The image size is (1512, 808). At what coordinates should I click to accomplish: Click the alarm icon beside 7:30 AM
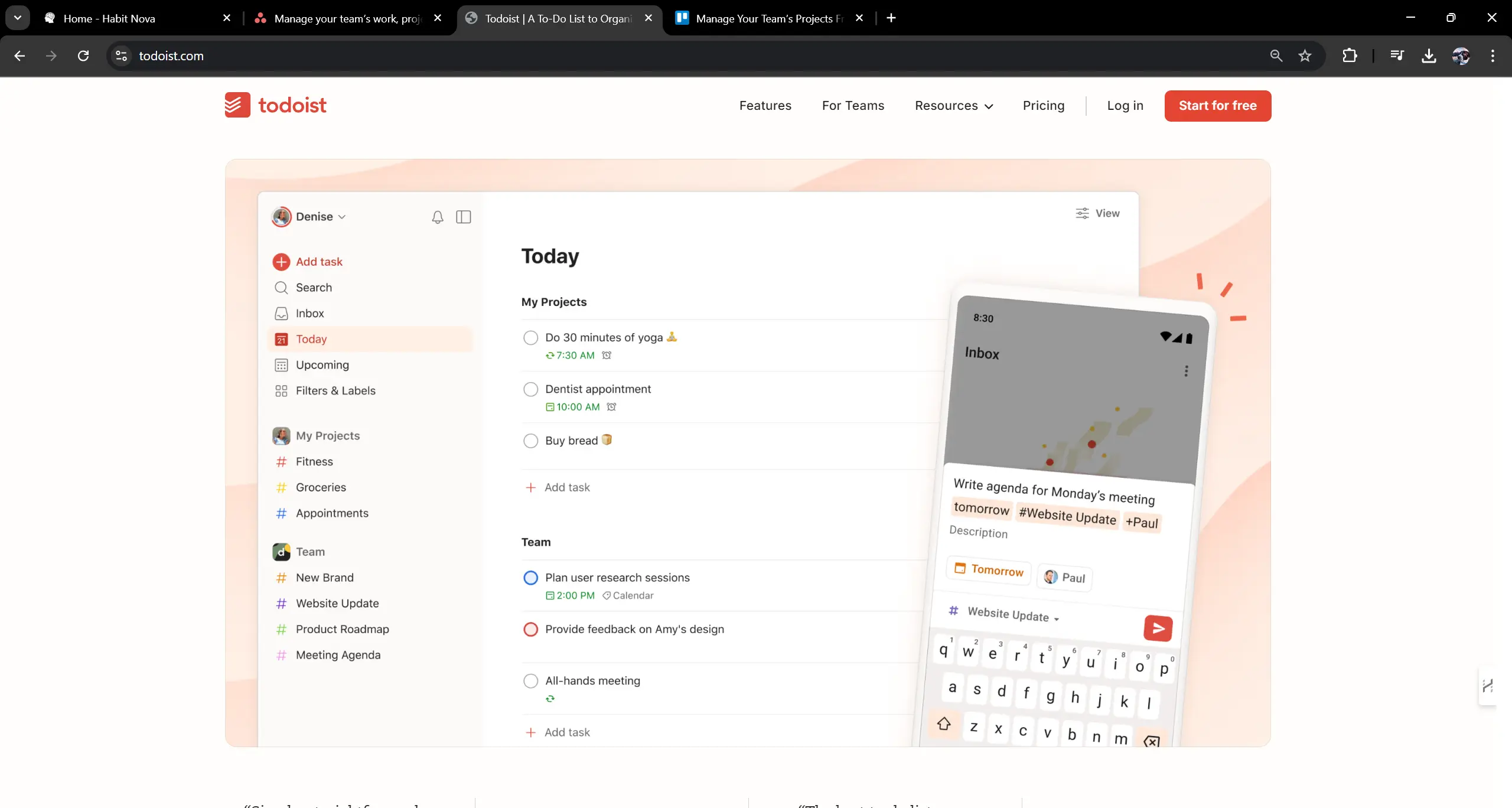pyautogui.click(x=607, y=355)
